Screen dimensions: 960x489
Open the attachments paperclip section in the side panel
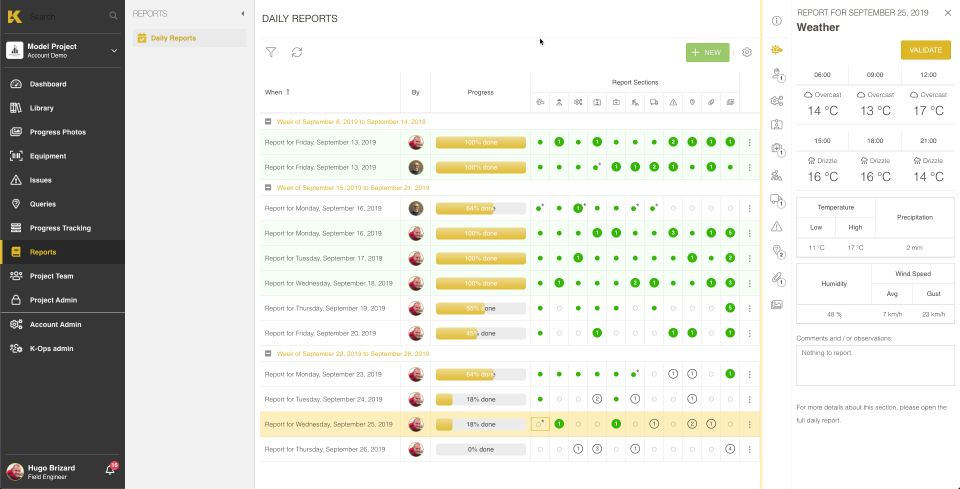(x=777, y=278)
